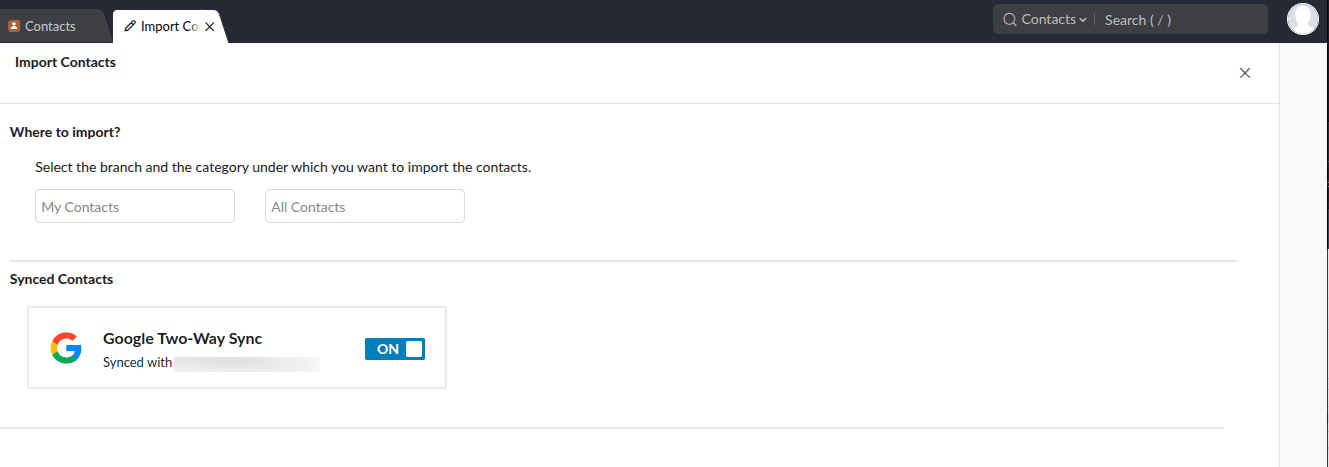
Task: Select the Import Contacts tab label
Action: (168, 27)
